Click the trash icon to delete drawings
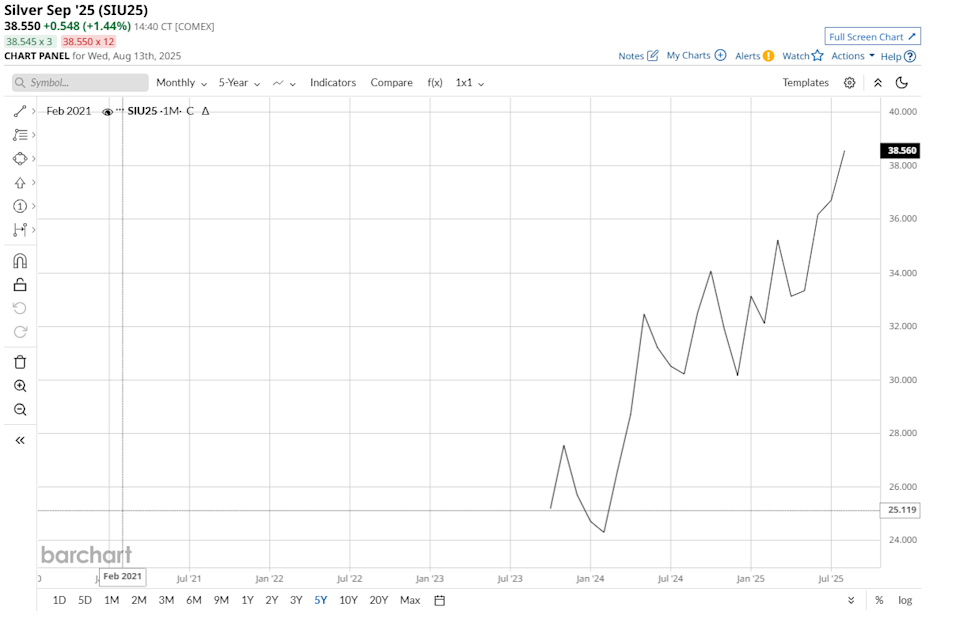Image resolution: width=960 pixels, height=630 pixels. pyautogui.click(x=19, y=362)
